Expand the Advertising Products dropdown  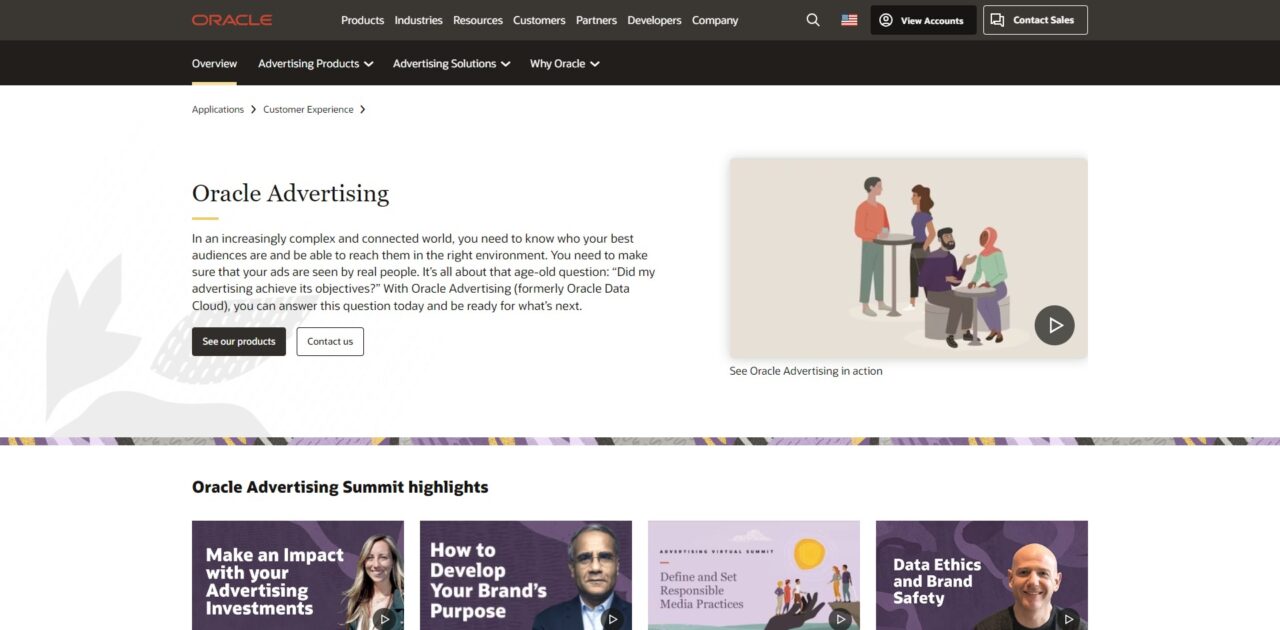coord(316,63)
